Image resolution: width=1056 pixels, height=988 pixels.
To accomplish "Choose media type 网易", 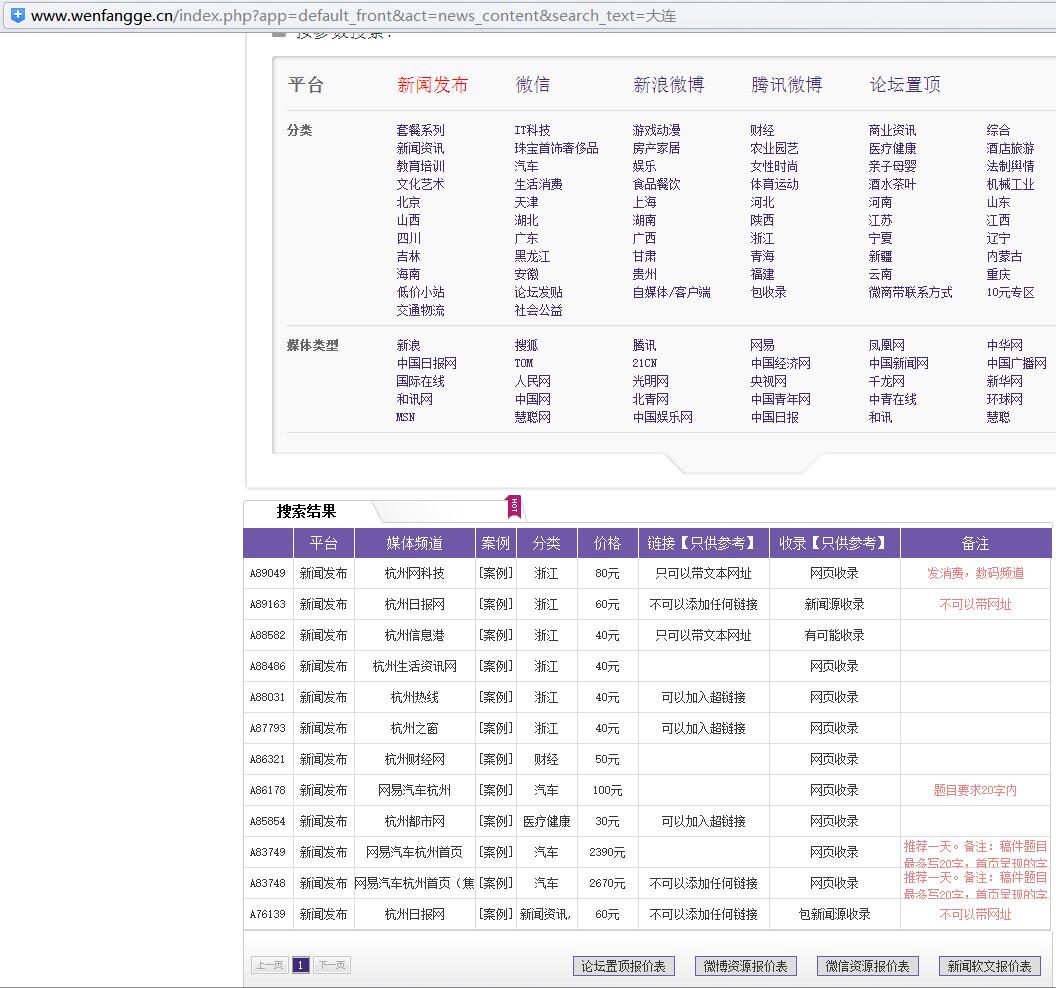I will (762, 345).
